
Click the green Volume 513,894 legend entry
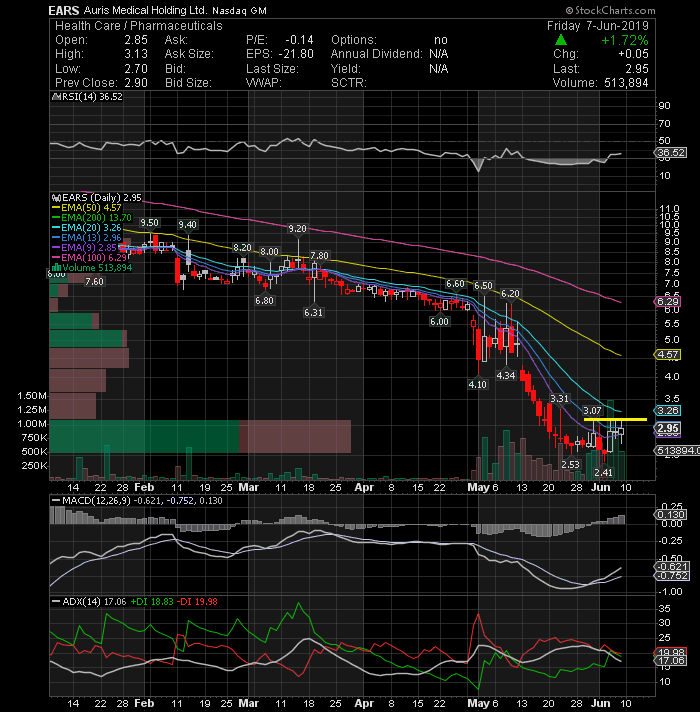92,267
